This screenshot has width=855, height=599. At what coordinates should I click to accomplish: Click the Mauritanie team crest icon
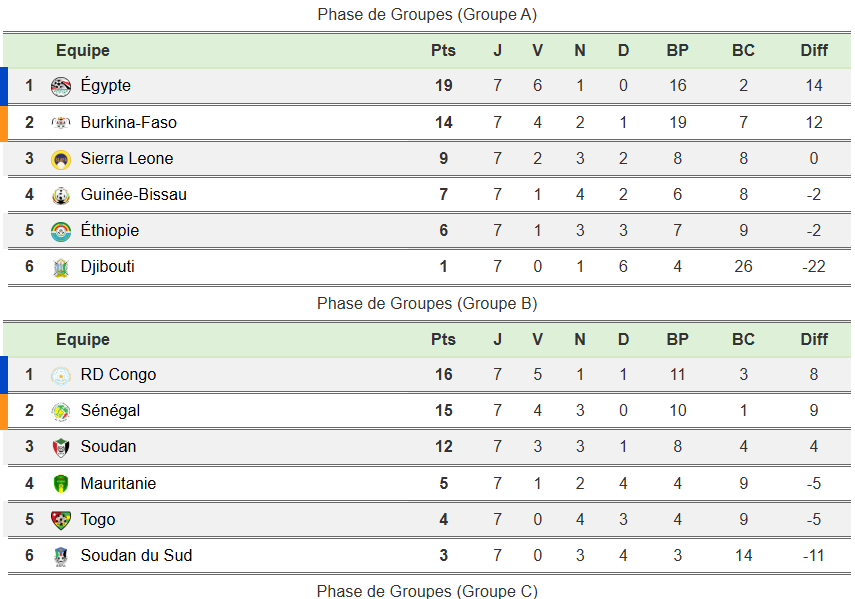point(61,484)
